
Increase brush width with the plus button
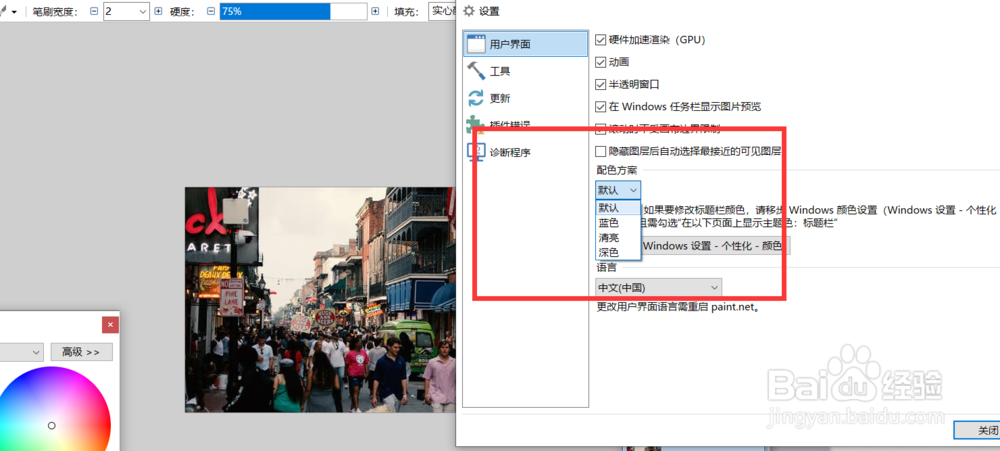[x=158, y=11]
